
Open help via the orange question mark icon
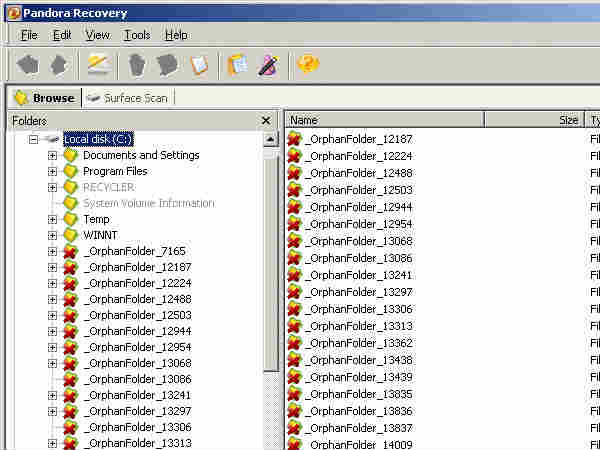point(308,64)
